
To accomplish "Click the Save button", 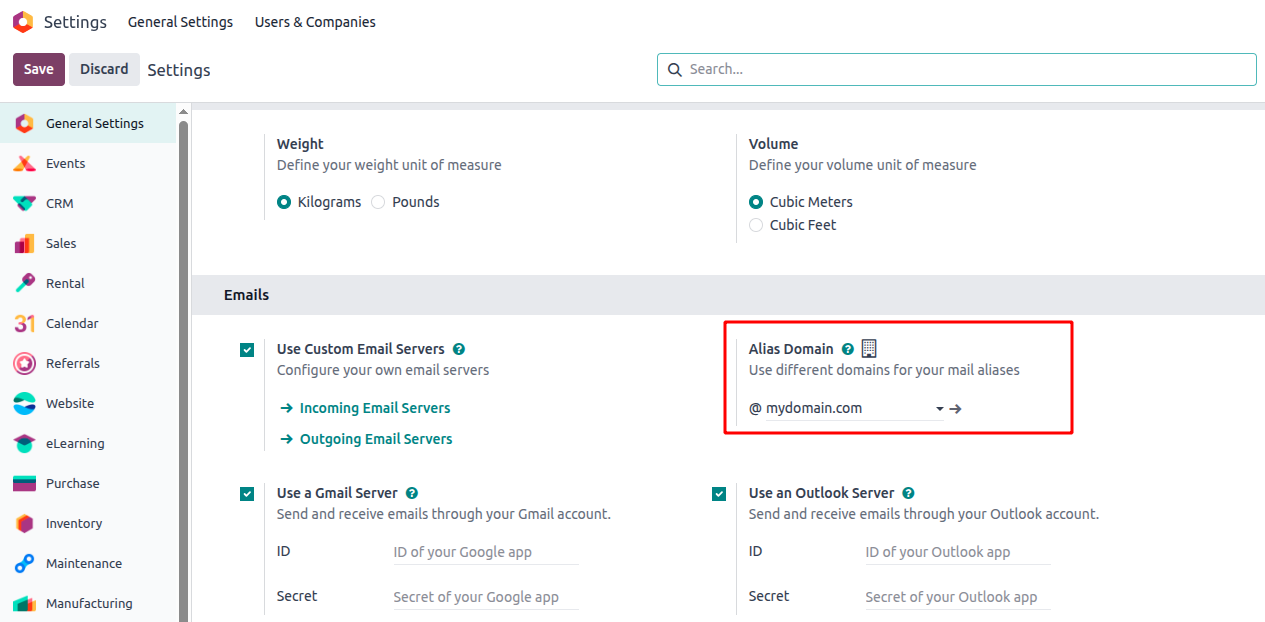I will tap(39, 69).
